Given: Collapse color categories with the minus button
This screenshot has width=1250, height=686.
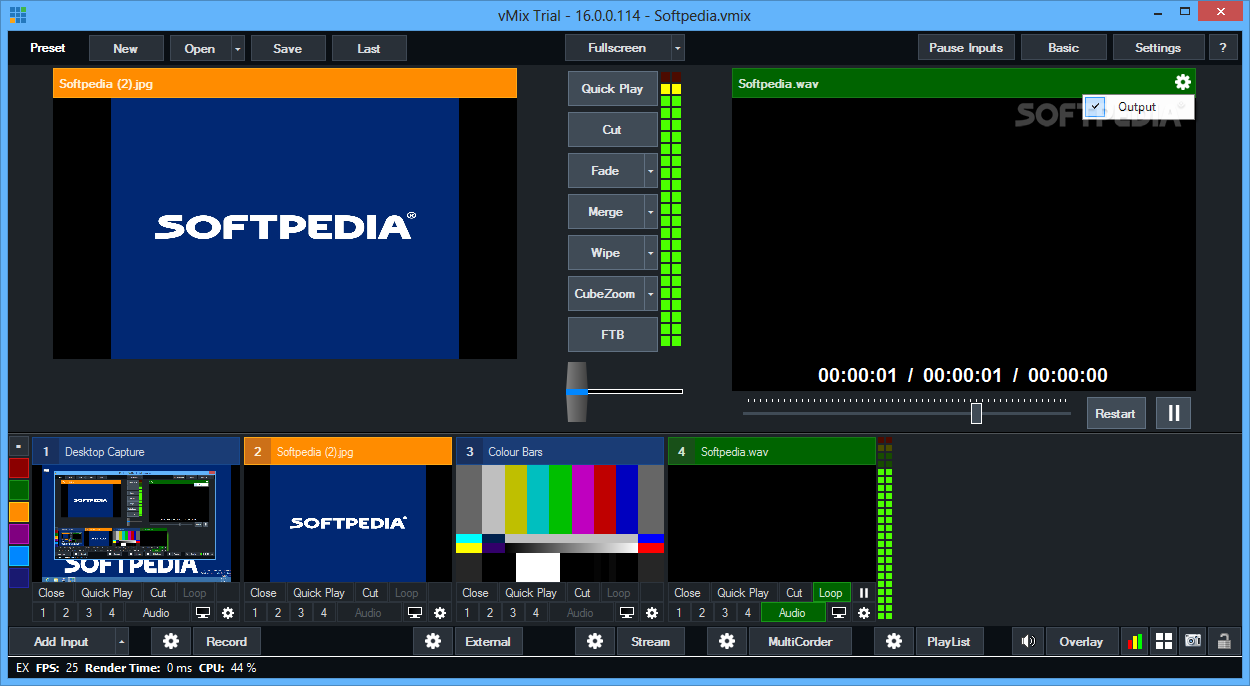Looking at the screenshot, I should [19, 445].
